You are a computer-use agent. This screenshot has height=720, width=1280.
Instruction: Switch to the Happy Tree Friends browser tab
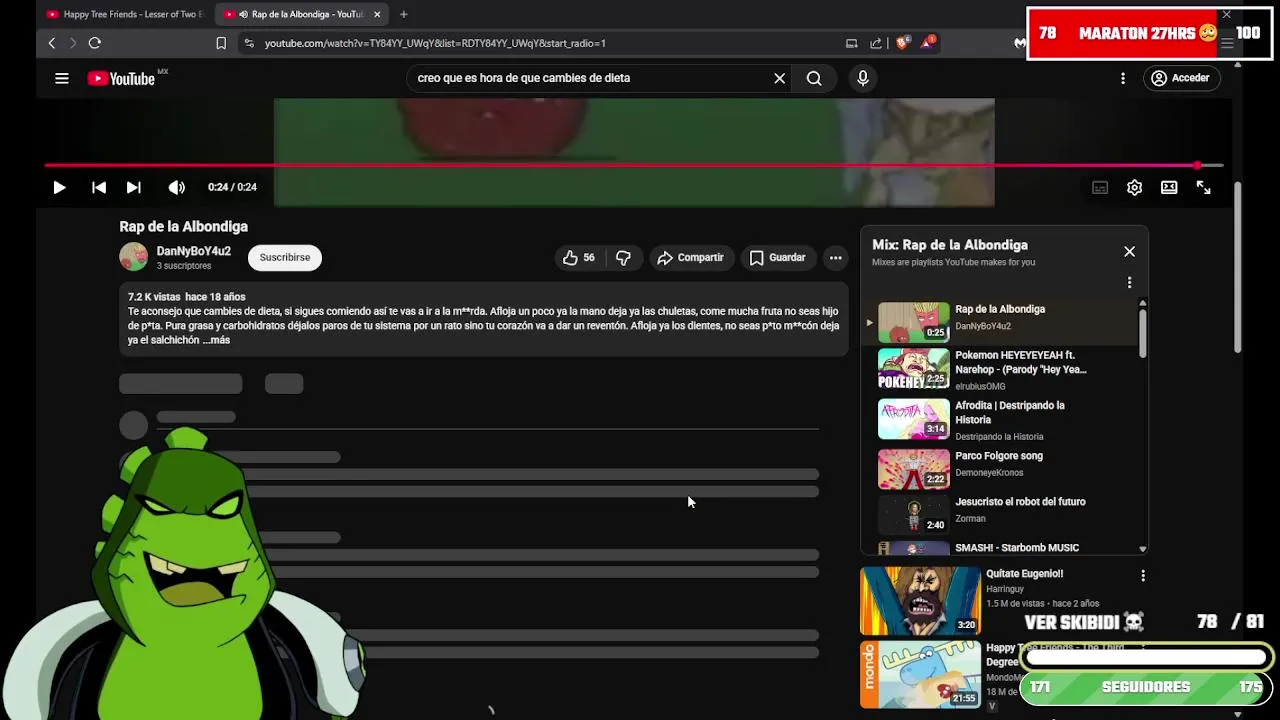(125, 14)
